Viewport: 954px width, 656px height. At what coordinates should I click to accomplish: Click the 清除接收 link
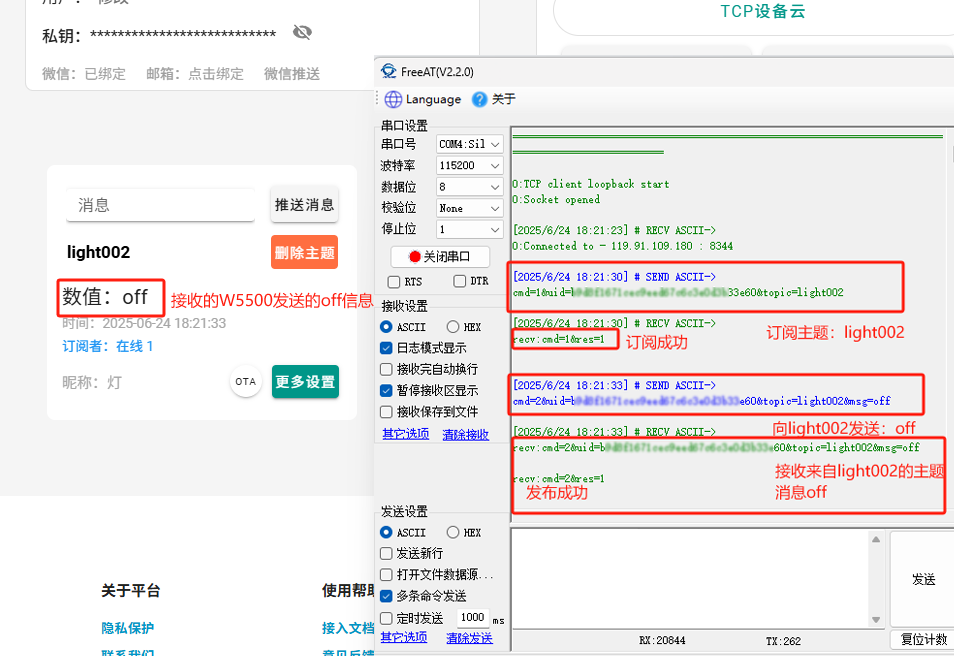(x=466, y=434)
